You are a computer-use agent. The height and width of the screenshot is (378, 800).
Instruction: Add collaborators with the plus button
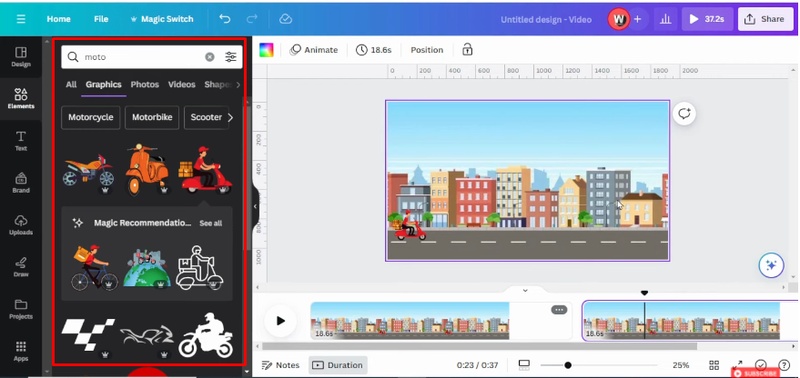[638, 19]
